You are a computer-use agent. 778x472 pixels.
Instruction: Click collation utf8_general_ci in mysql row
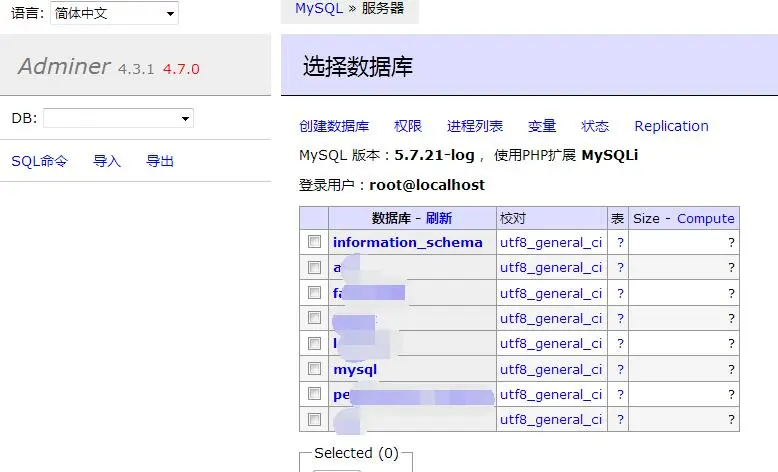coord(551,369)
